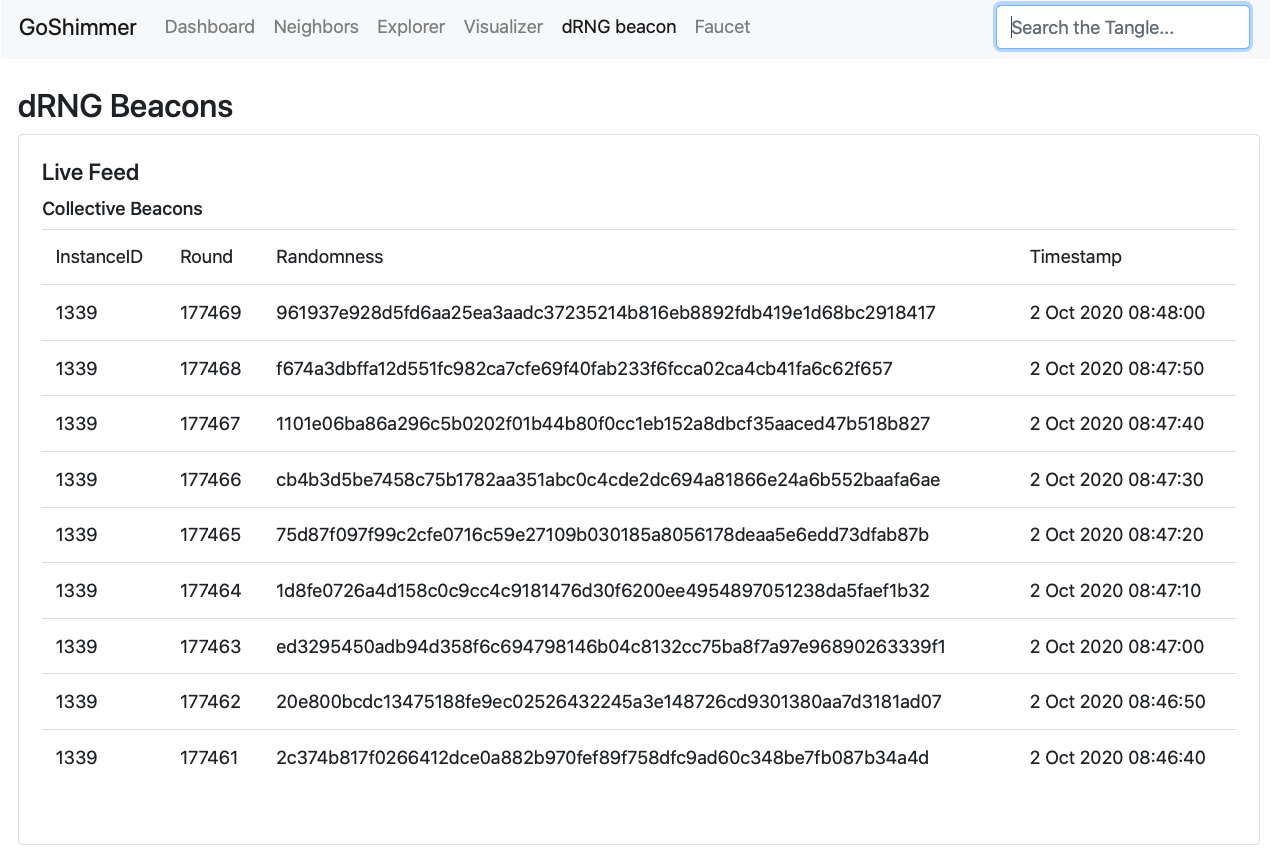The image size is (1270, 855).
Task: Focus the Search the Tangle field
Action: 1123,27
